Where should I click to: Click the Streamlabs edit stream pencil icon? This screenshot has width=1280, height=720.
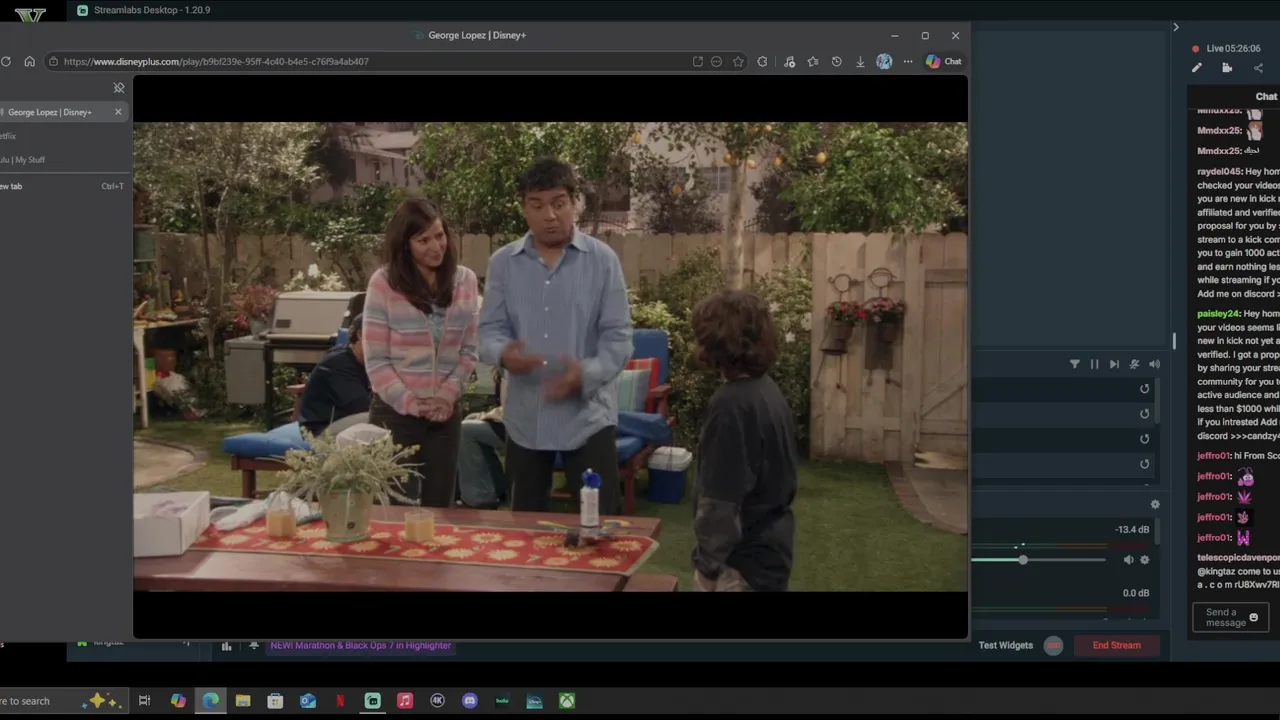[1197, 68]
